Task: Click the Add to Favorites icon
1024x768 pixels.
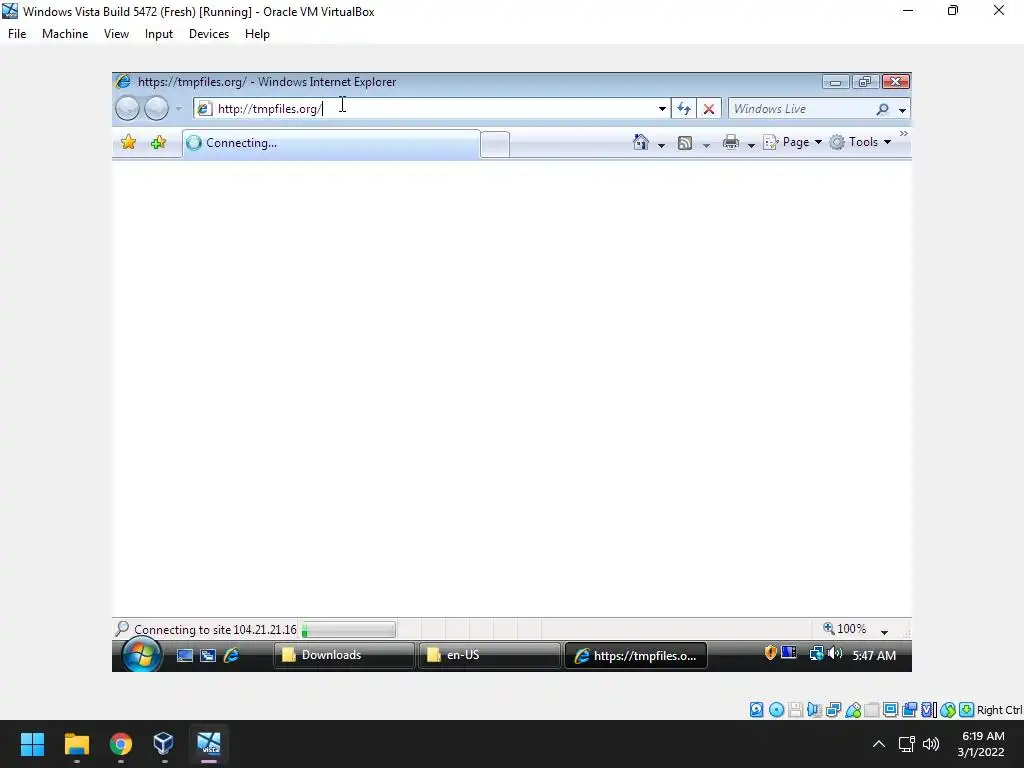Action: coord(158,142)
